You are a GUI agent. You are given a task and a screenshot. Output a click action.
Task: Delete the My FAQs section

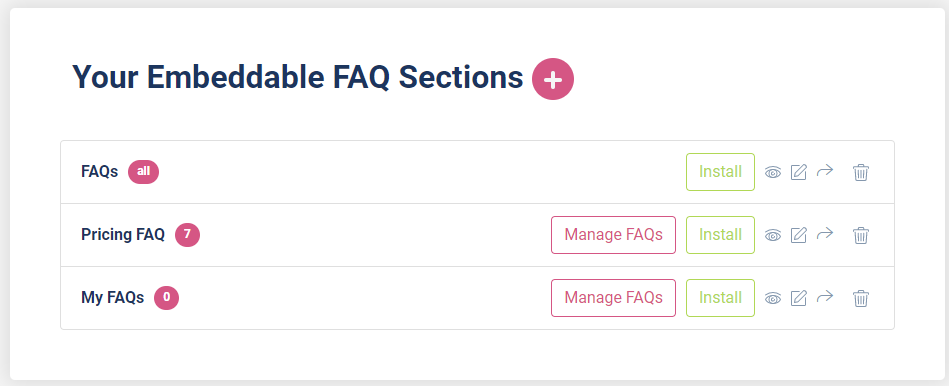(x=861, y=298)
